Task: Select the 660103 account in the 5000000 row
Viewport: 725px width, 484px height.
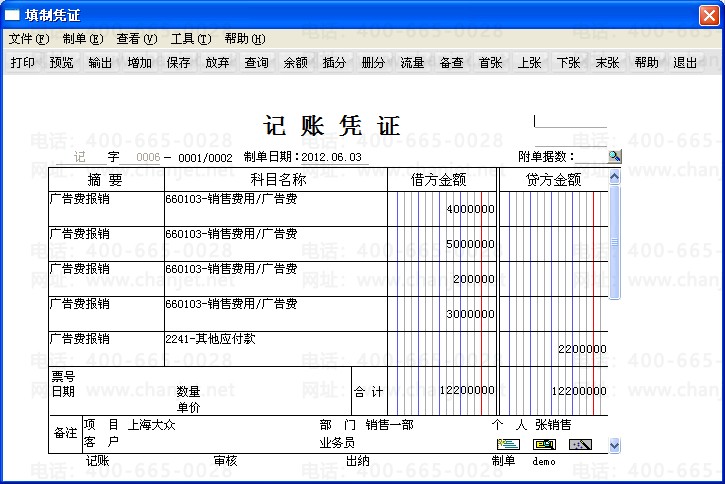Action: [x=276, y=244]
